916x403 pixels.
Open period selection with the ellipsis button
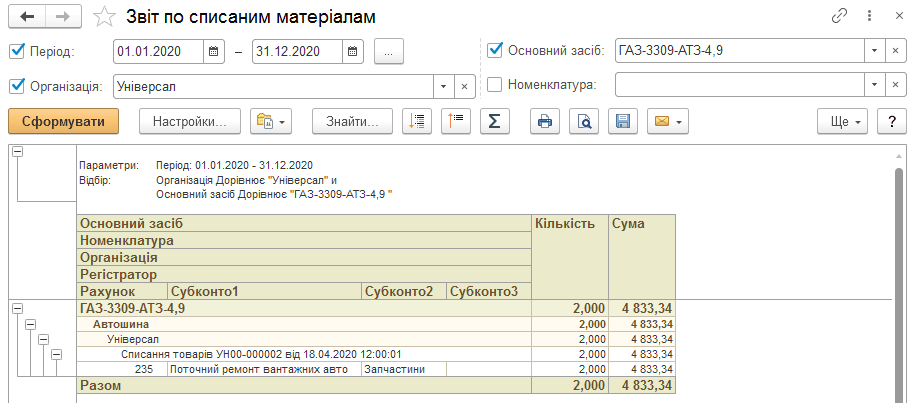tap(389, 51)
